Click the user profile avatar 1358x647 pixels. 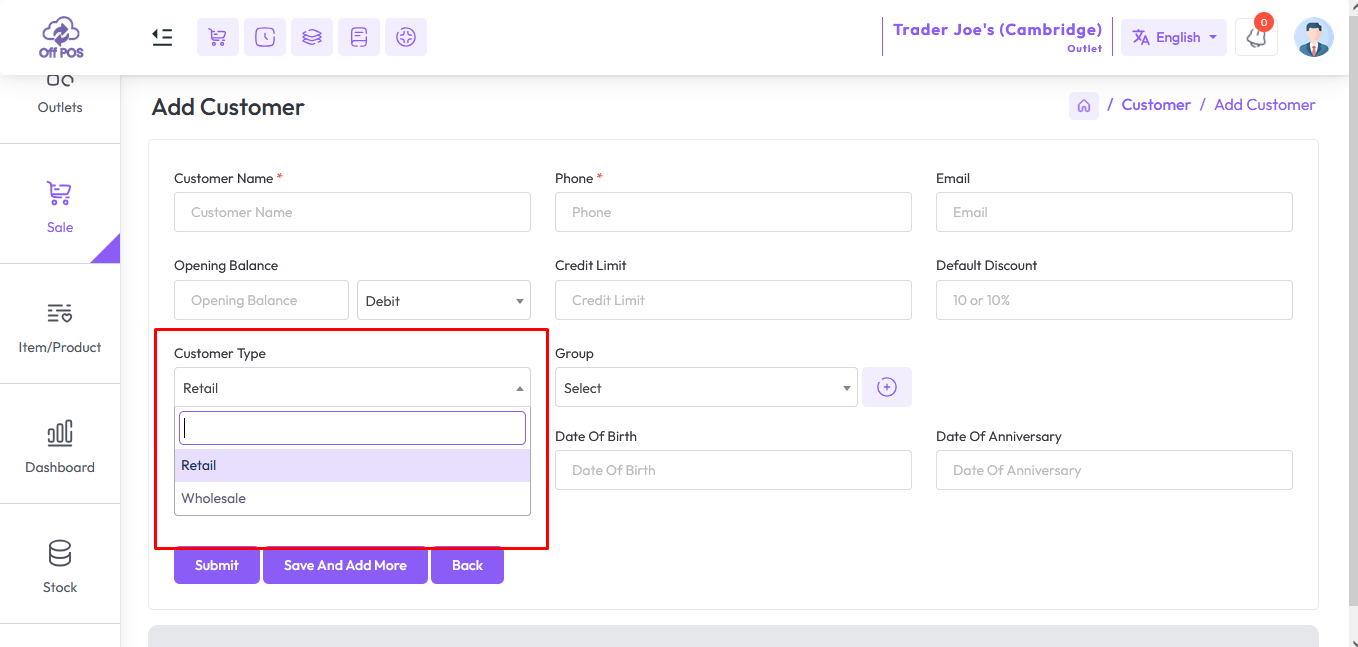(x=1313, y=38)
